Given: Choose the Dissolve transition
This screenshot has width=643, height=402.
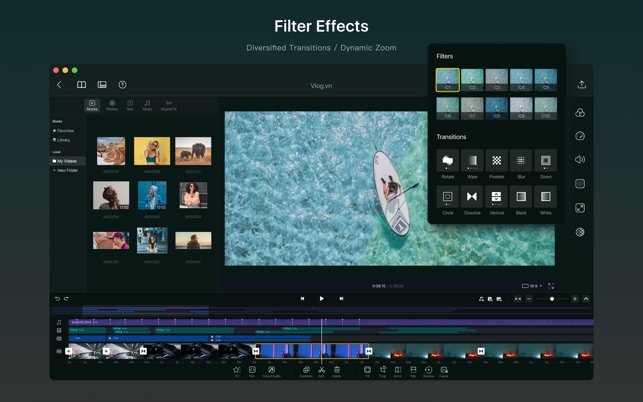Looking at the screenshot, I should pyautogui.click(x=472, y=196).
